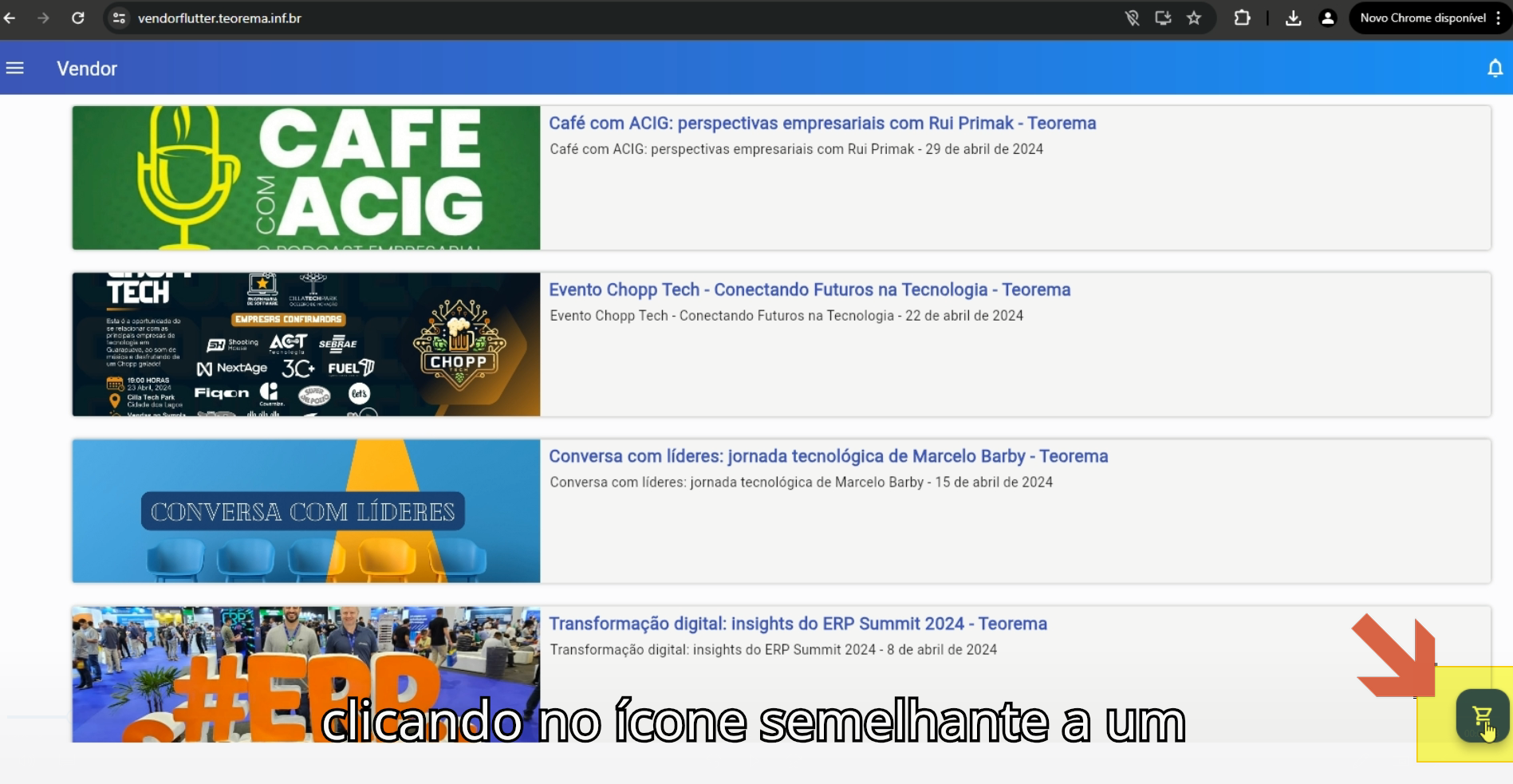Reload the current page
The image size is (1513, 784).
coord(77,18)
